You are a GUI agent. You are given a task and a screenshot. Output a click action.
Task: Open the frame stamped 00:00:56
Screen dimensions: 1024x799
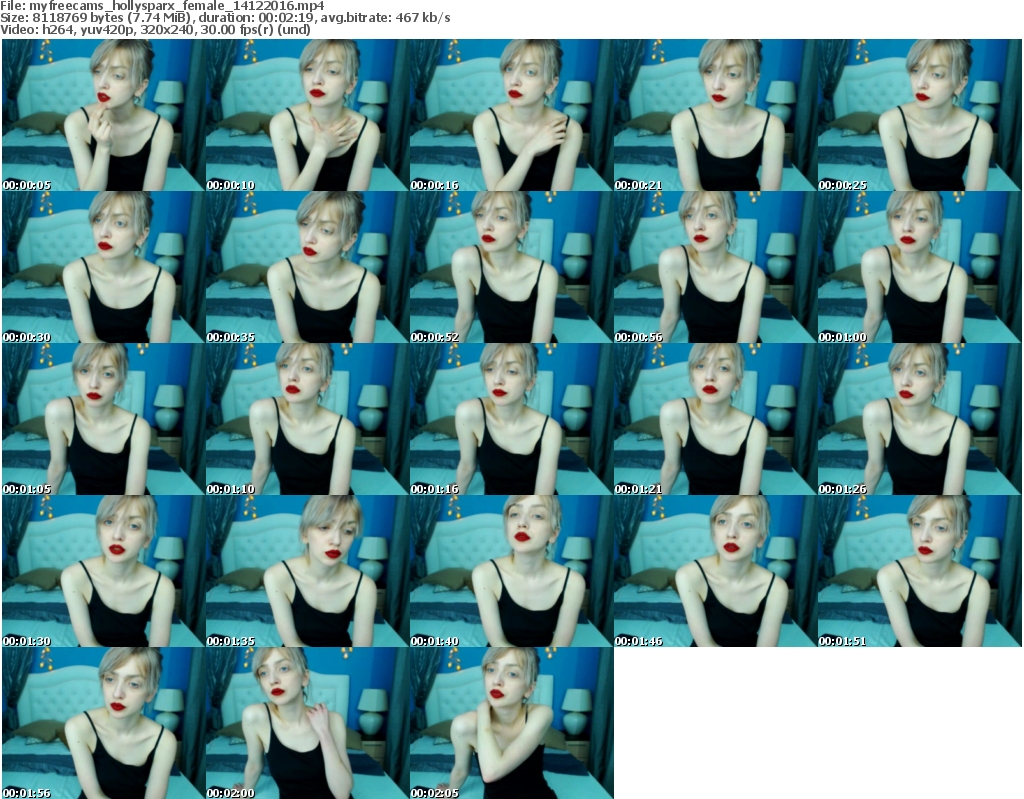click(715, 267)
